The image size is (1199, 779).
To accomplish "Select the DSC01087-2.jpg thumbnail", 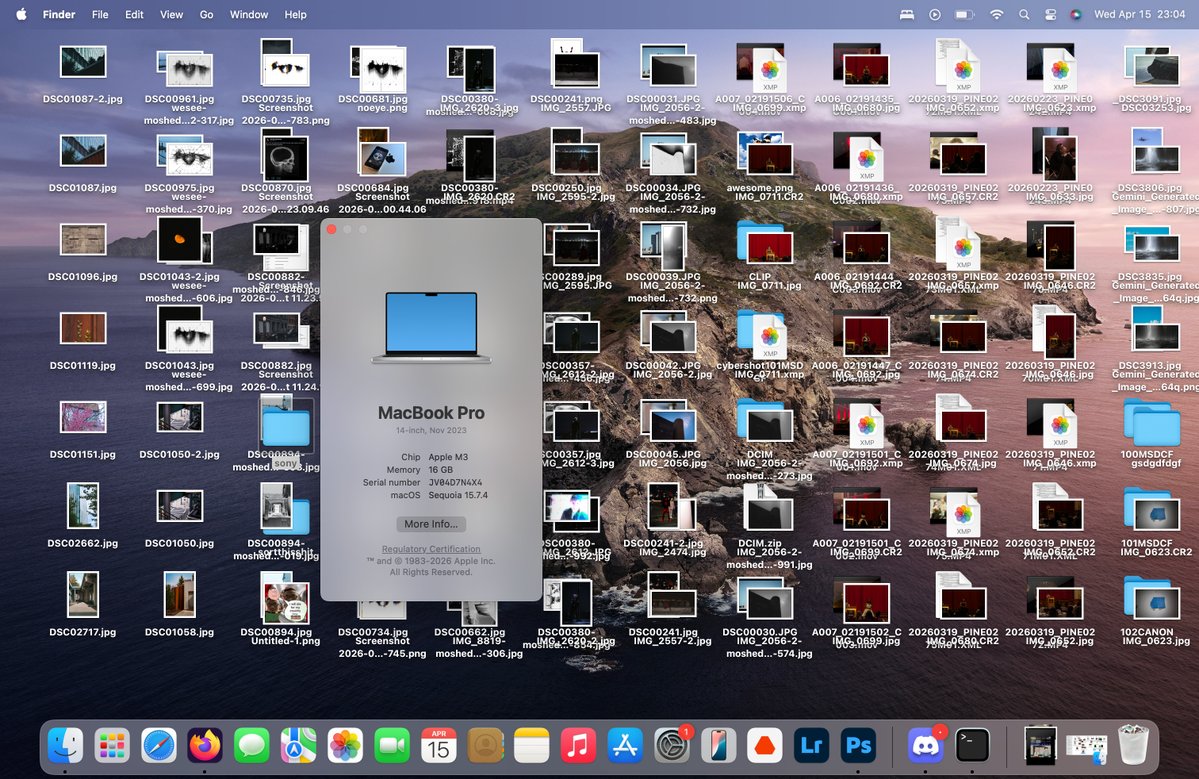I will point(83,63).
